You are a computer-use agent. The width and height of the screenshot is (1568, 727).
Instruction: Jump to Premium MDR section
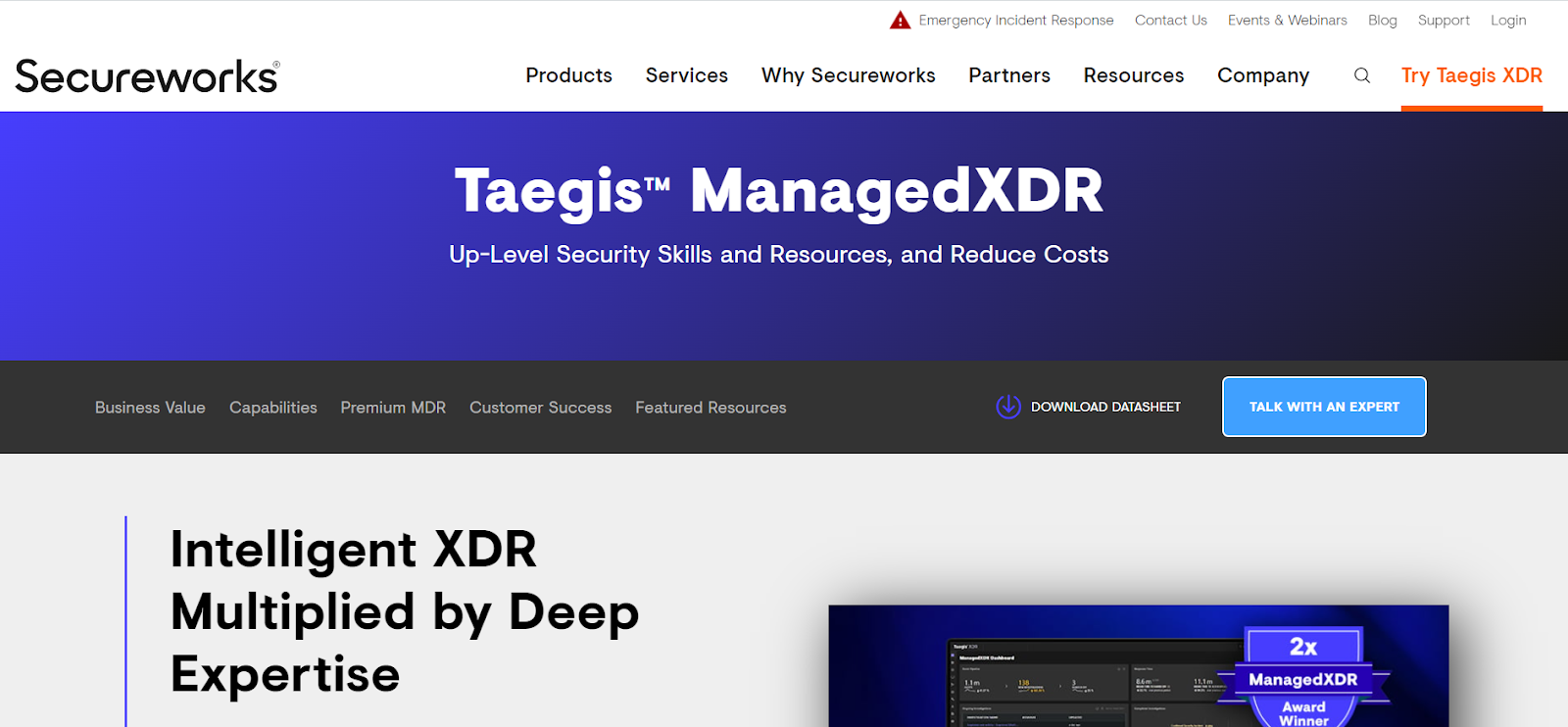pos(393,408)
